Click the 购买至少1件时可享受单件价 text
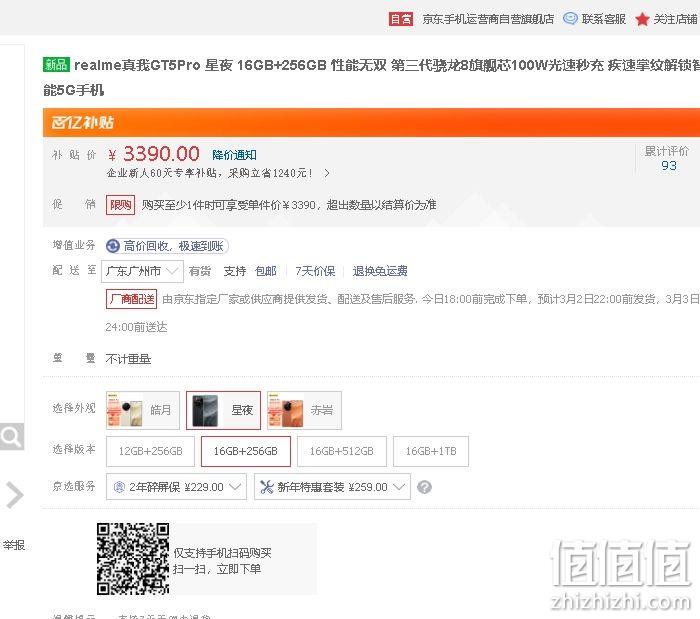 coord(289,205)
